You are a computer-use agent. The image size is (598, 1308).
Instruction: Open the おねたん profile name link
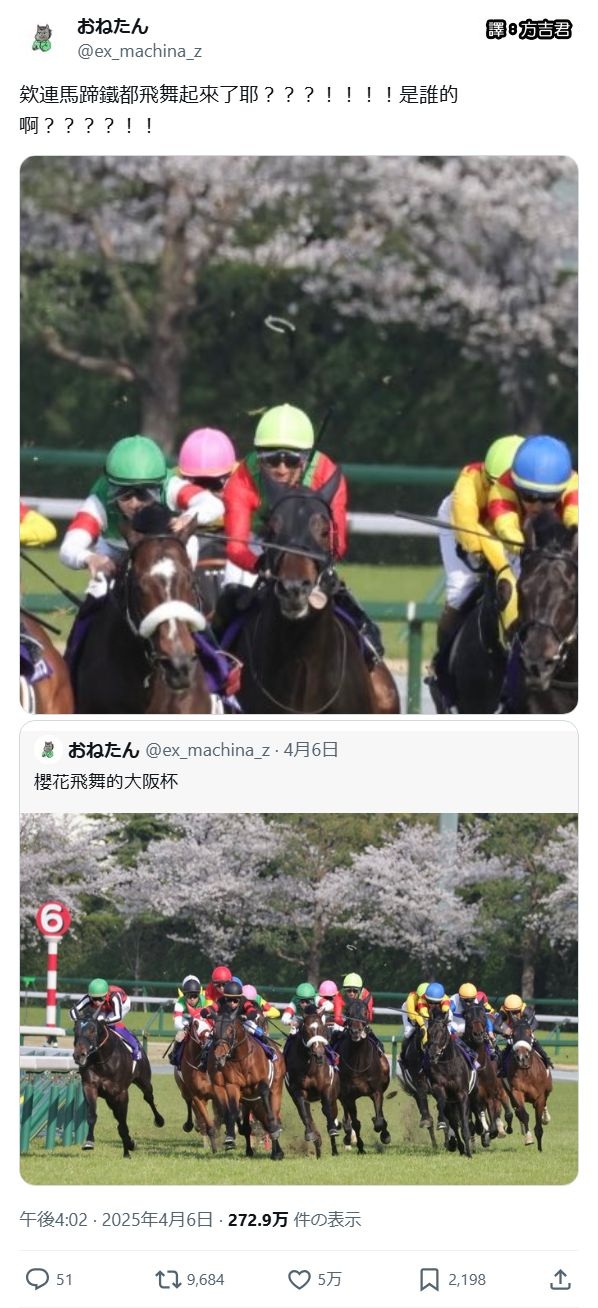113,27
